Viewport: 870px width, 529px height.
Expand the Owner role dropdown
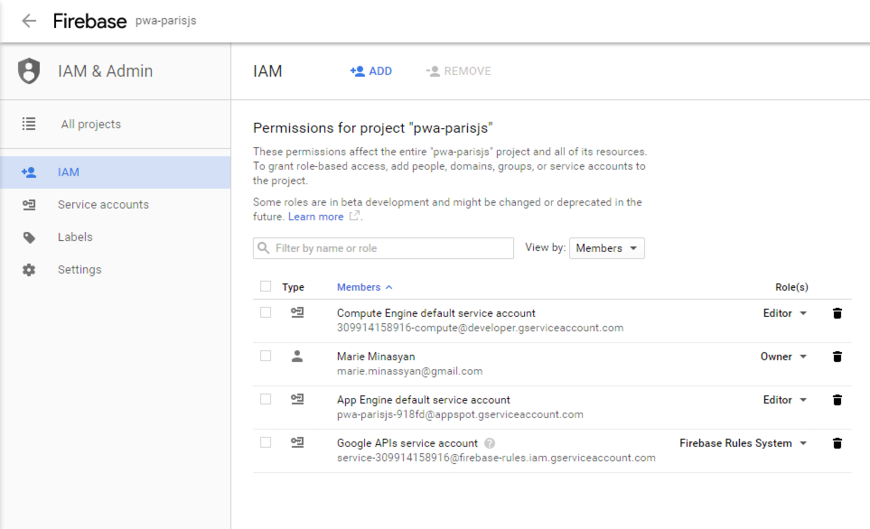[x=783, y=357]
